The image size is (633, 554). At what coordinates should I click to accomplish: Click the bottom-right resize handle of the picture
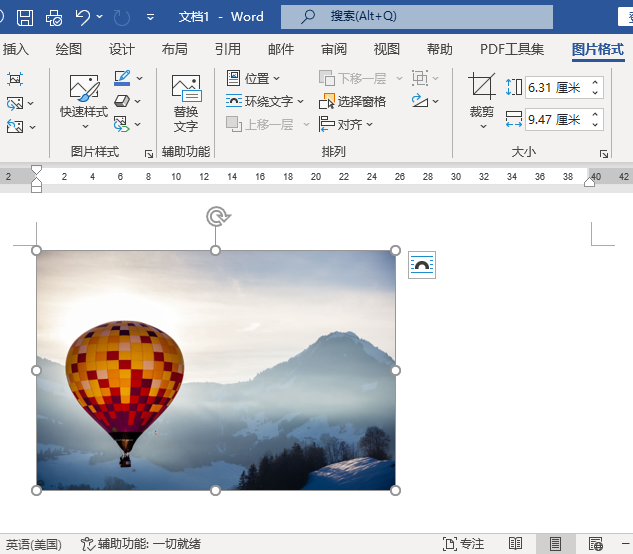pos(395,490)
